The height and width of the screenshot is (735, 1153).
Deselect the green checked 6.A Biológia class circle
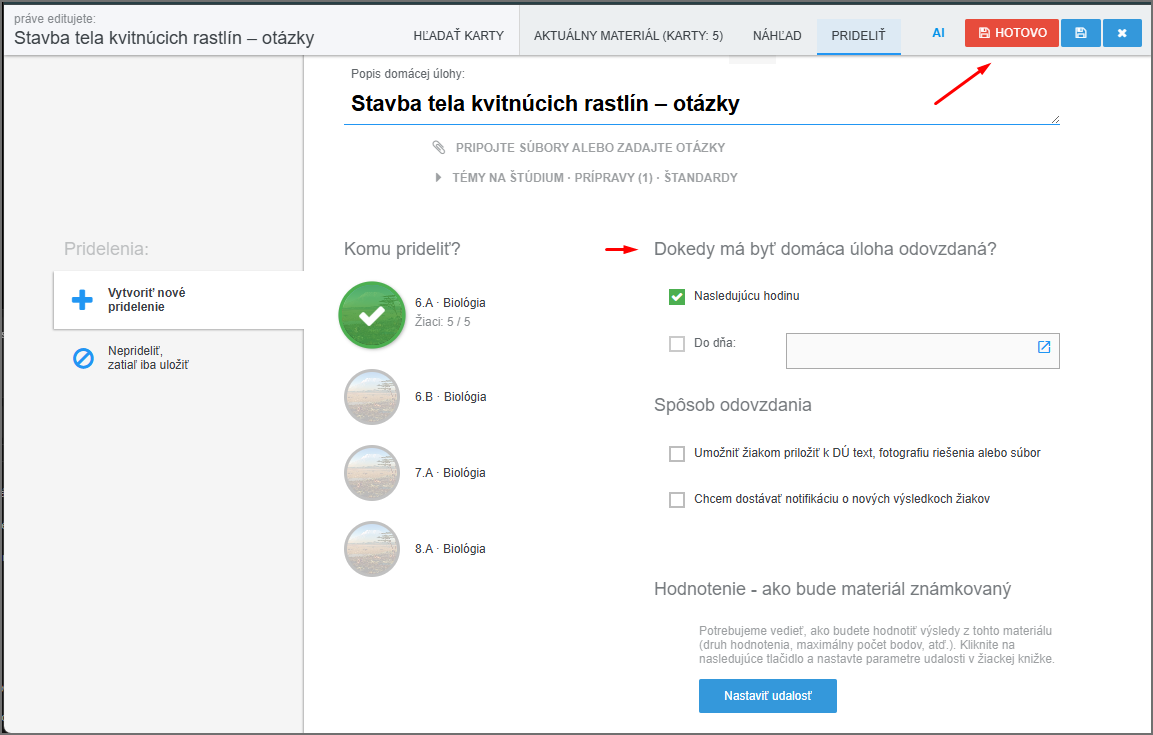[372, 316]
